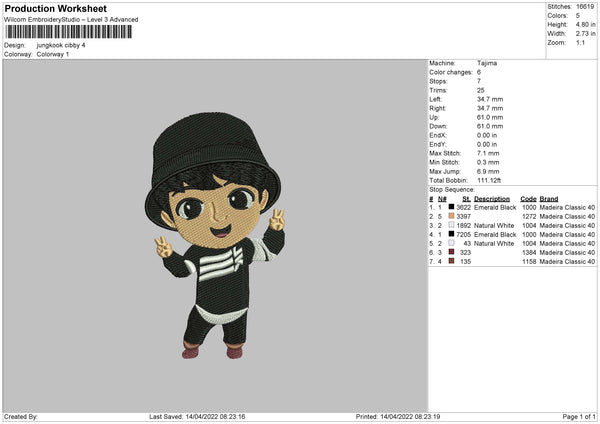This screenshot has height=424, width=600.
Task: Click the 'Created By:' footer label
Action: point(21,416)
